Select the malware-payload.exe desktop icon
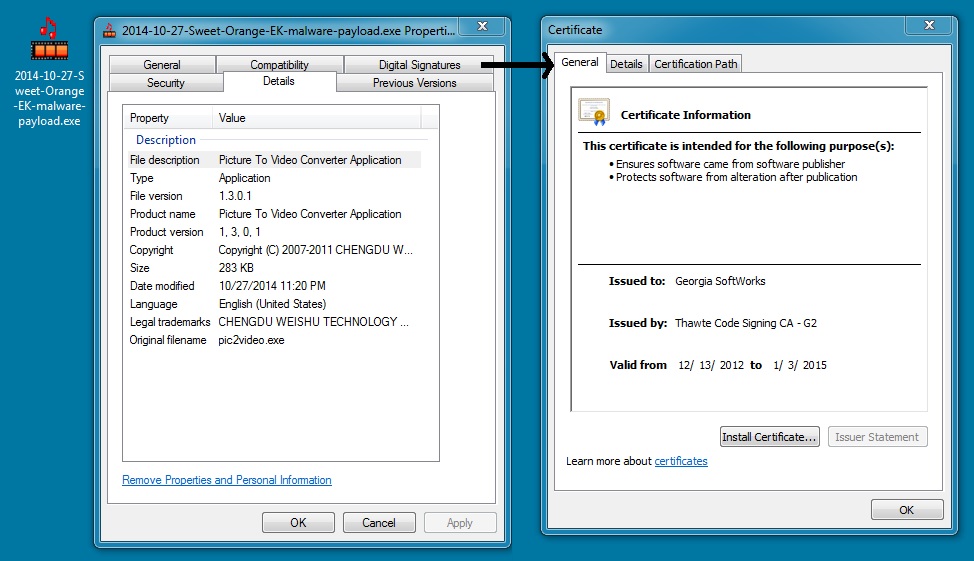 (x=49, y=72)
